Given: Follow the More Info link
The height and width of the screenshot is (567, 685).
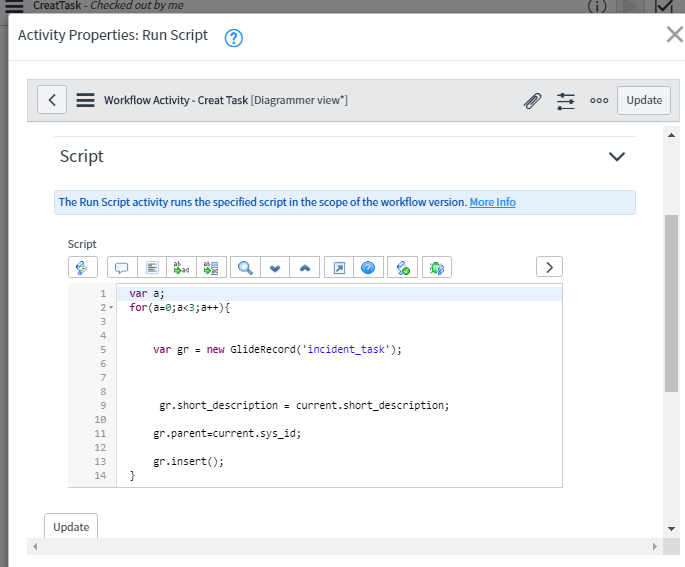Looking at the screenshot, I should coord(492,202).
